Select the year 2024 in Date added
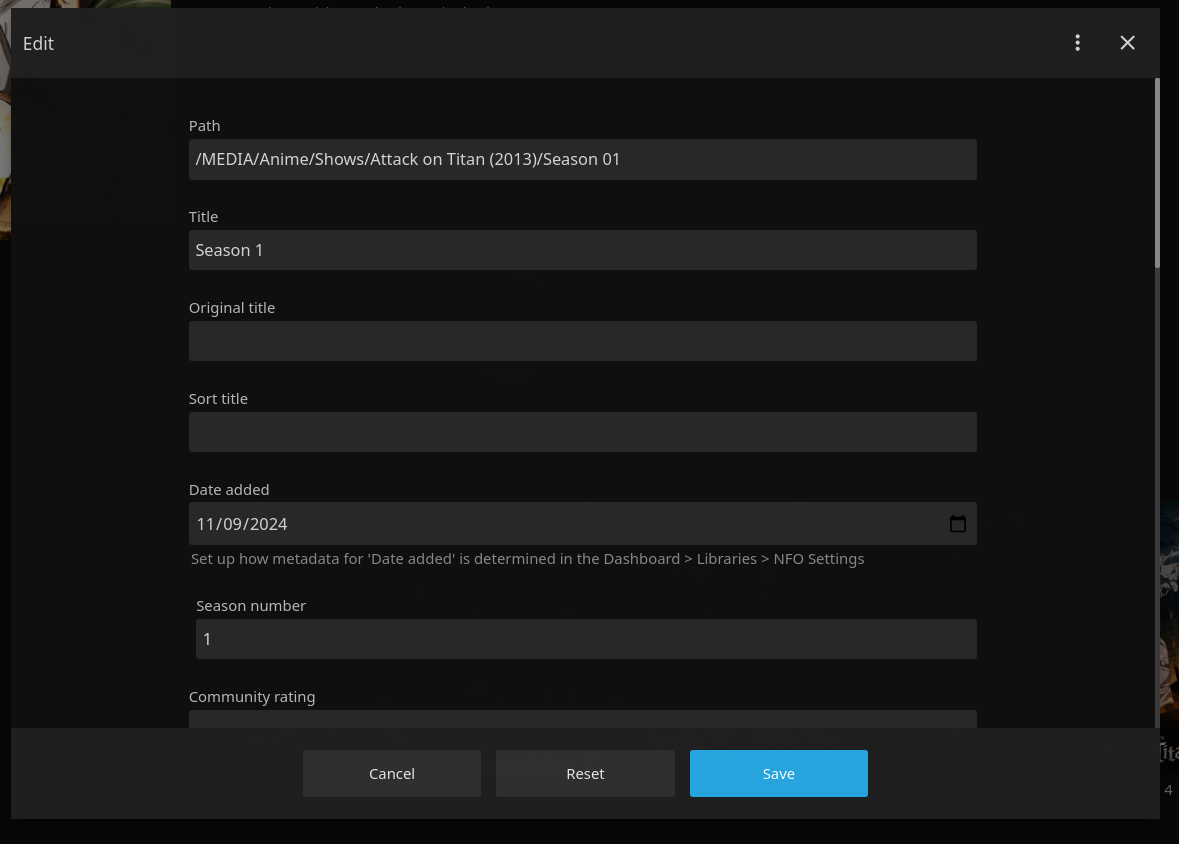Viewport: 1179px width, 844px height. (269, 524)
